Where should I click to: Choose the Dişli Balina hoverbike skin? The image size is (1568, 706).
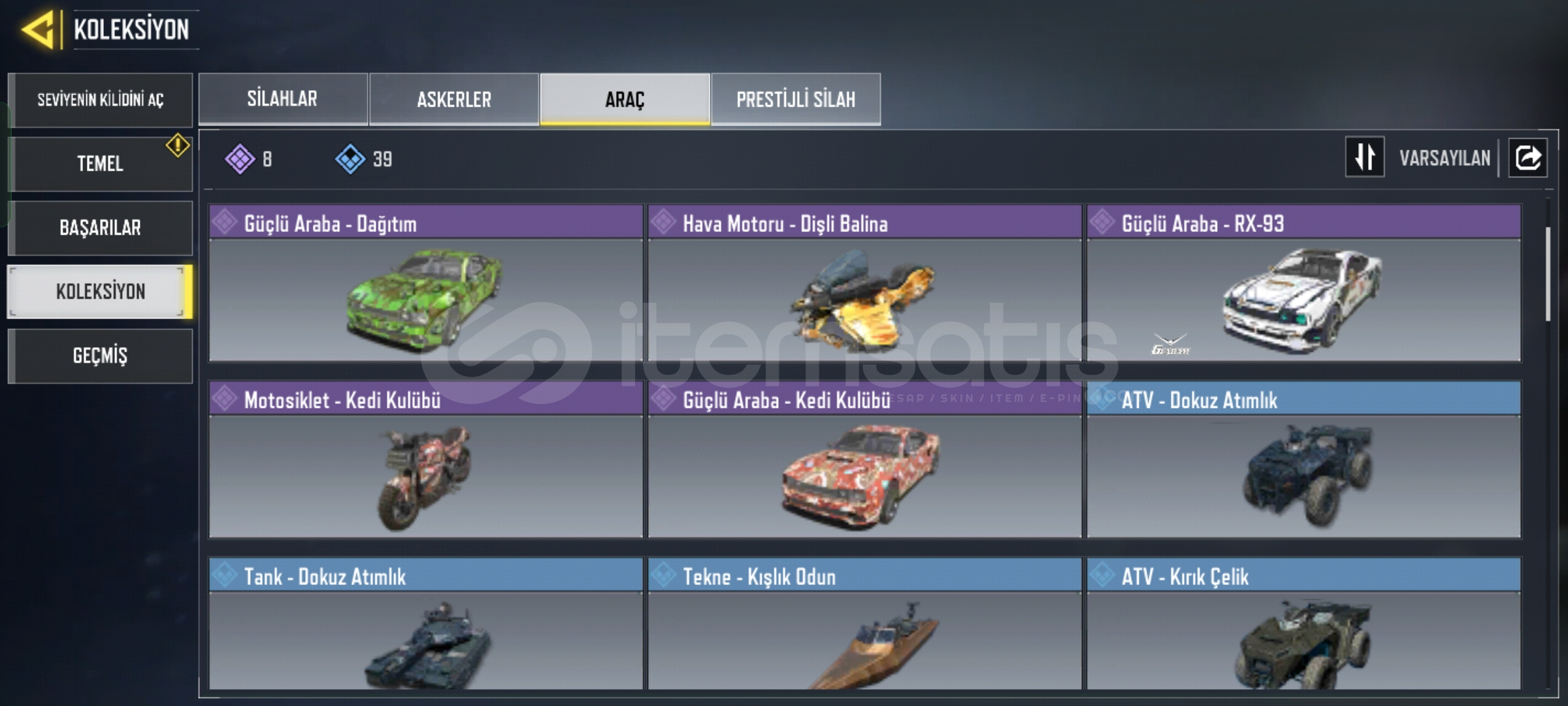point(865,283)
